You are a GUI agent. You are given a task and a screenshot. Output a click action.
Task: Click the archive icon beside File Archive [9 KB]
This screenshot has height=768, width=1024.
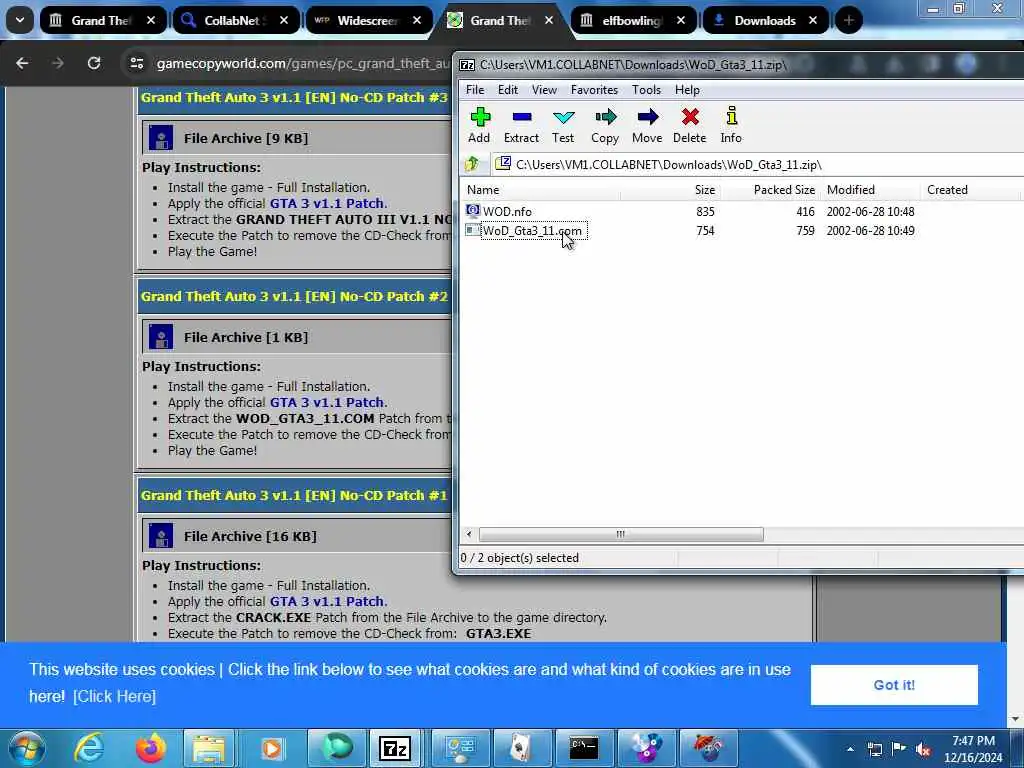point(161,138)
